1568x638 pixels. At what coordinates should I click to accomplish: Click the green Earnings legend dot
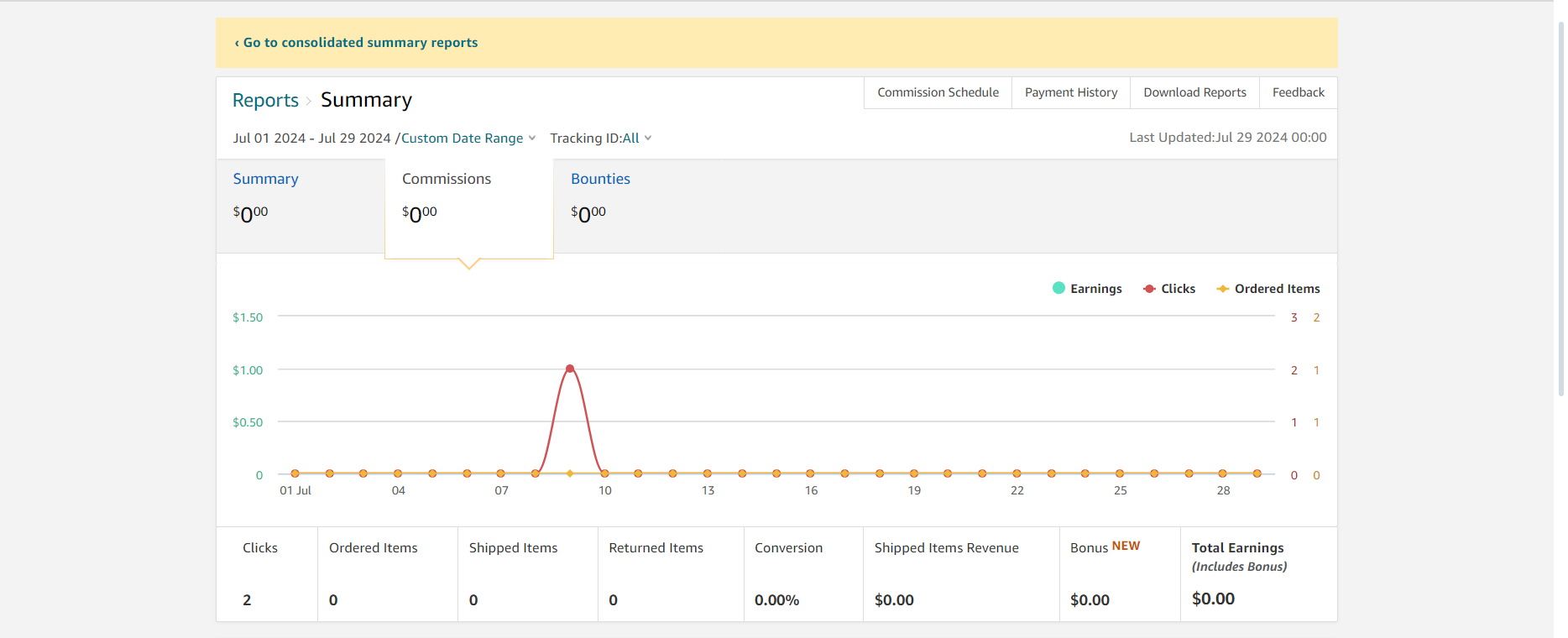pos(1058,288)
